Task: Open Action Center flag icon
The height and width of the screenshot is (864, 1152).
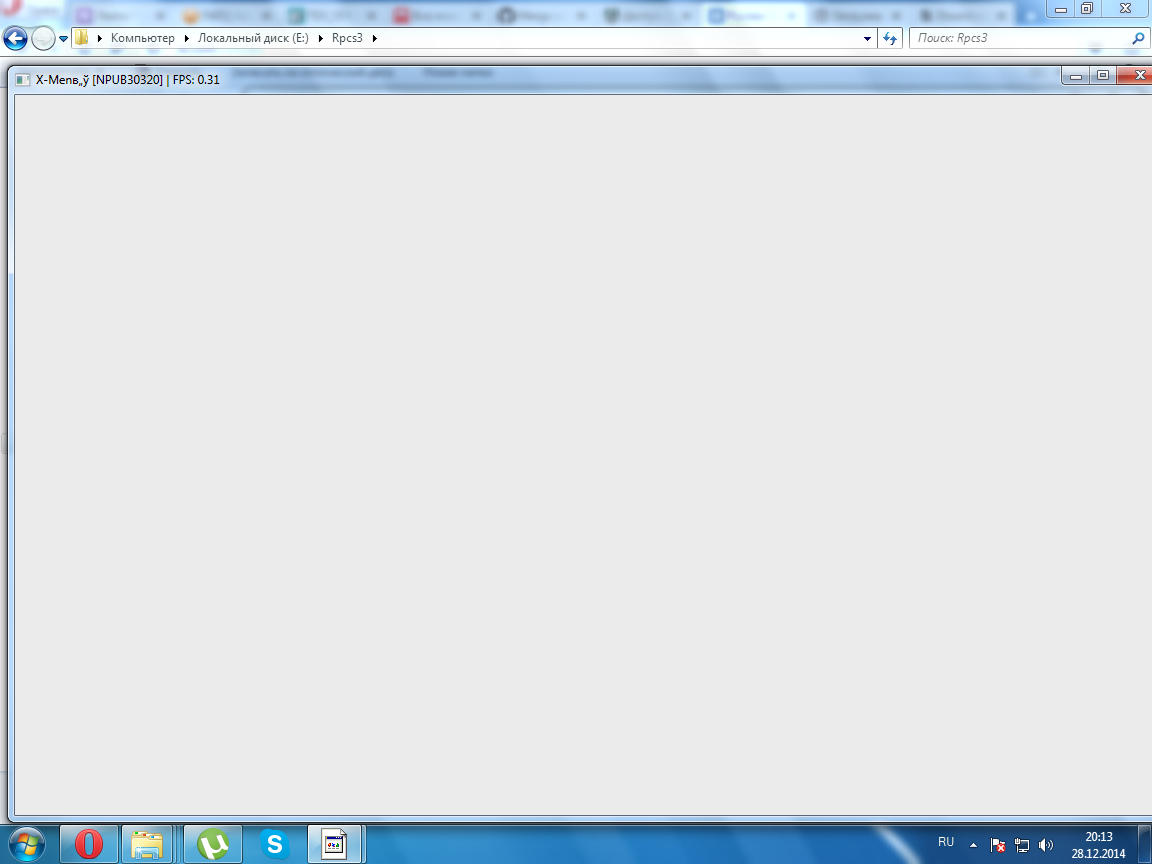Action: coord(997,845)
